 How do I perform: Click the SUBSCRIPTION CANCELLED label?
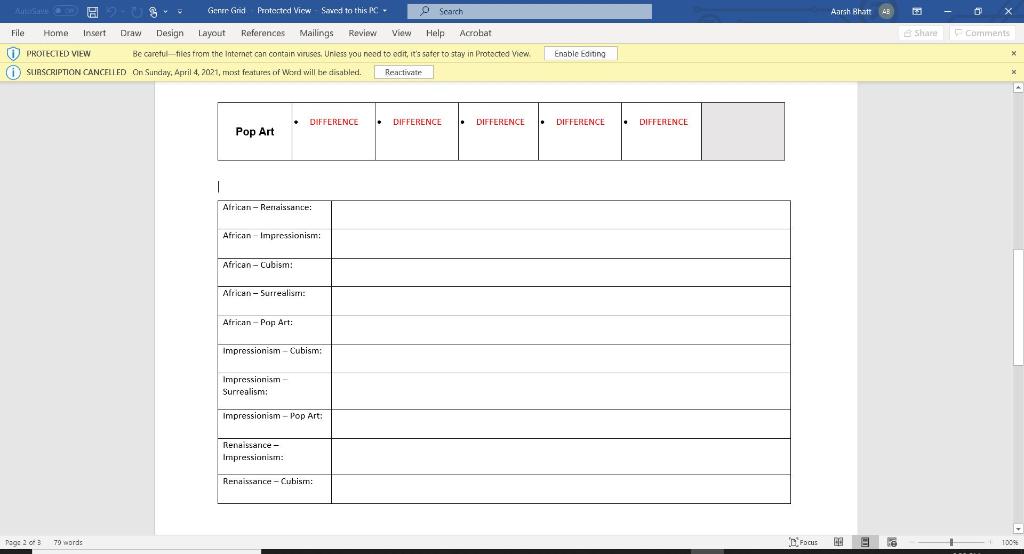click(x=76, y=72)
